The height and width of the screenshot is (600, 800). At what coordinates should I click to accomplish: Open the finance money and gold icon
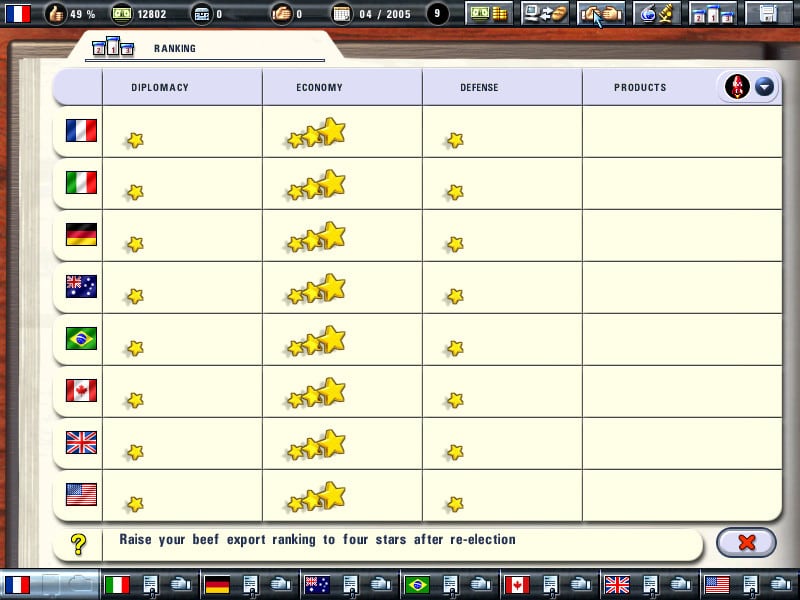(x=489, y=13)
